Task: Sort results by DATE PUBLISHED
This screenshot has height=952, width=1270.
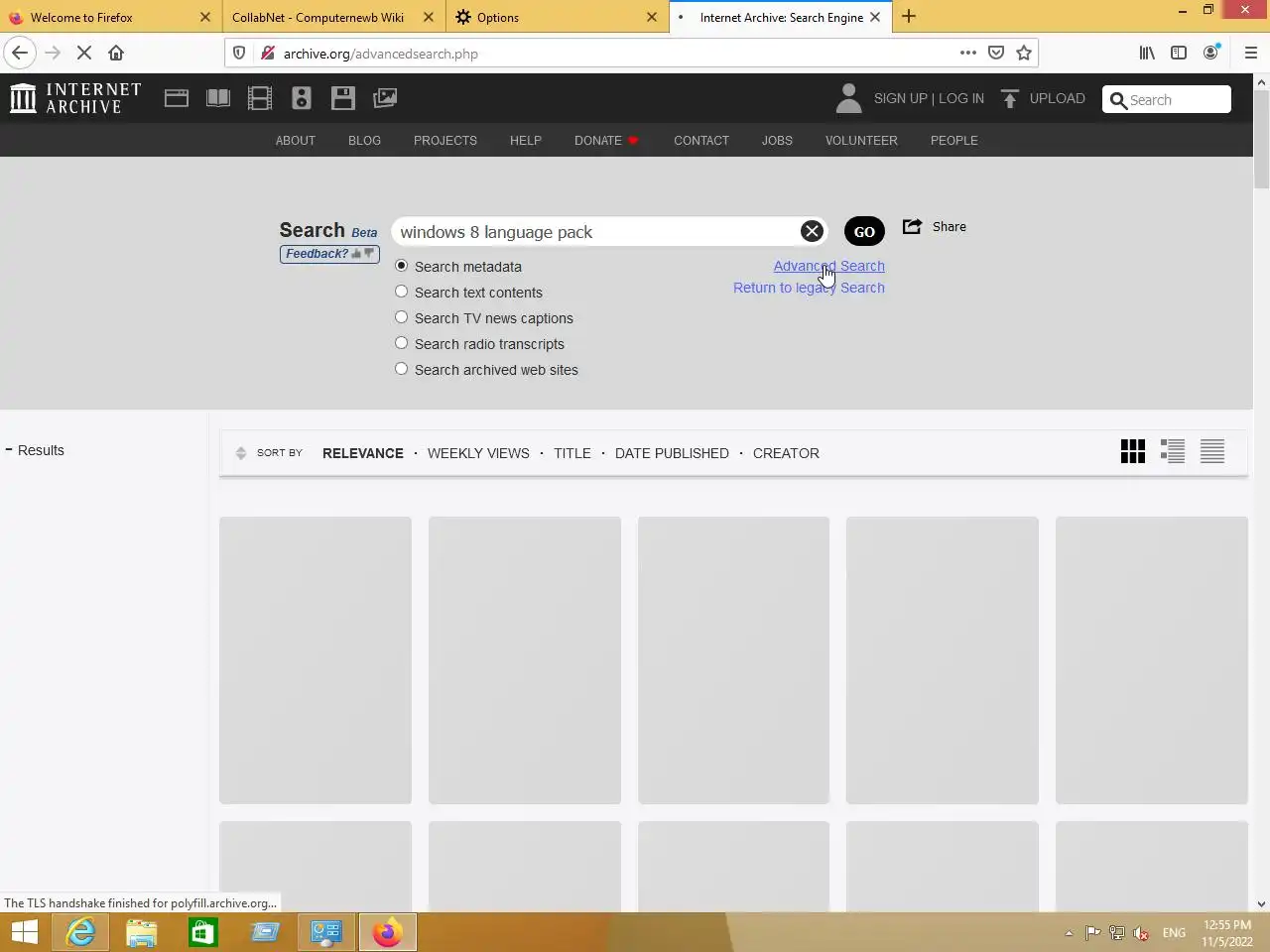Action: coord(672,453)
